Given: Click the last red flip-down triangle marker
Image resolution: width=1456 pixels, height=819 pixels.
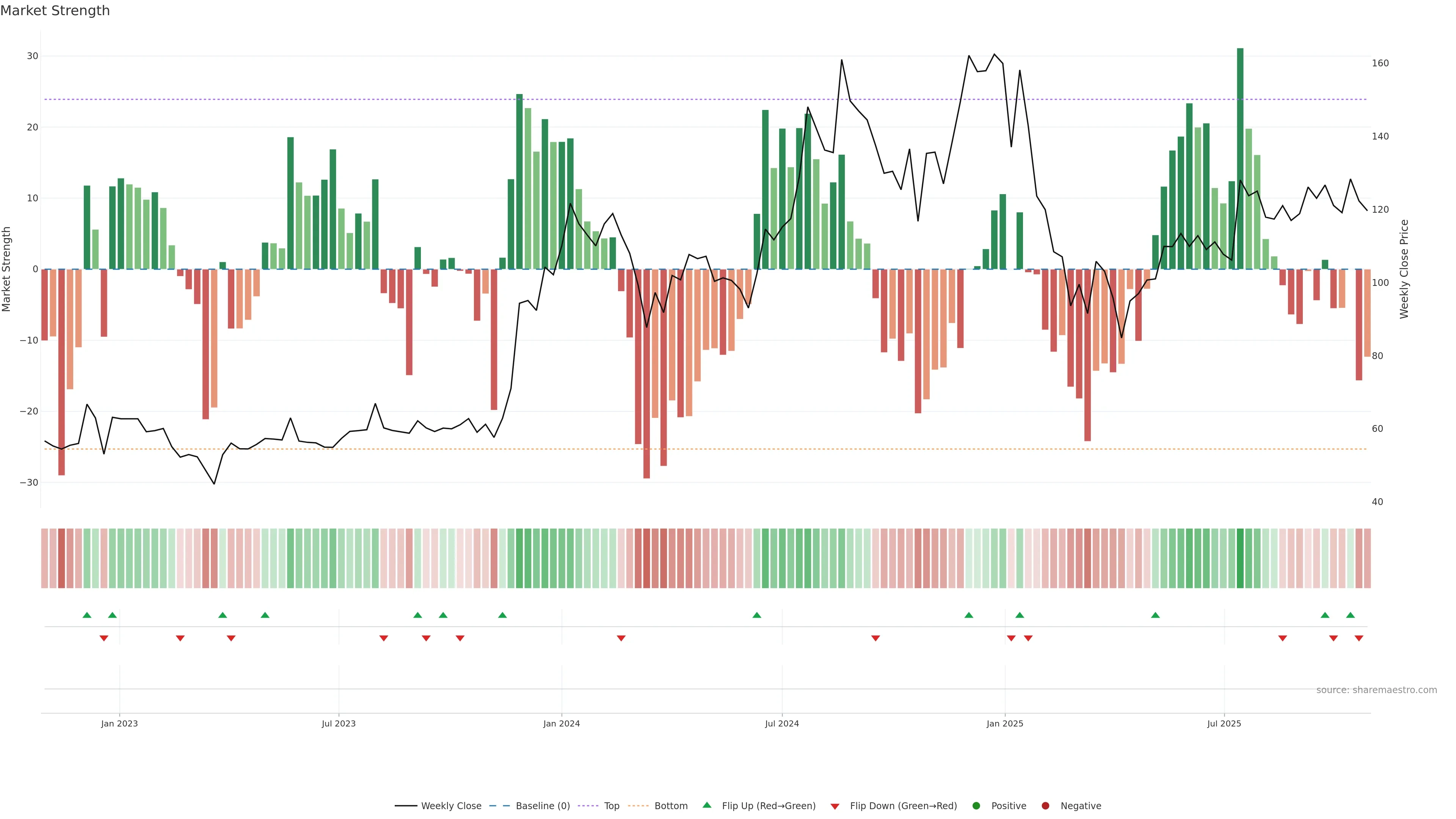Looking at the screenshot, I should point(1359,638).
